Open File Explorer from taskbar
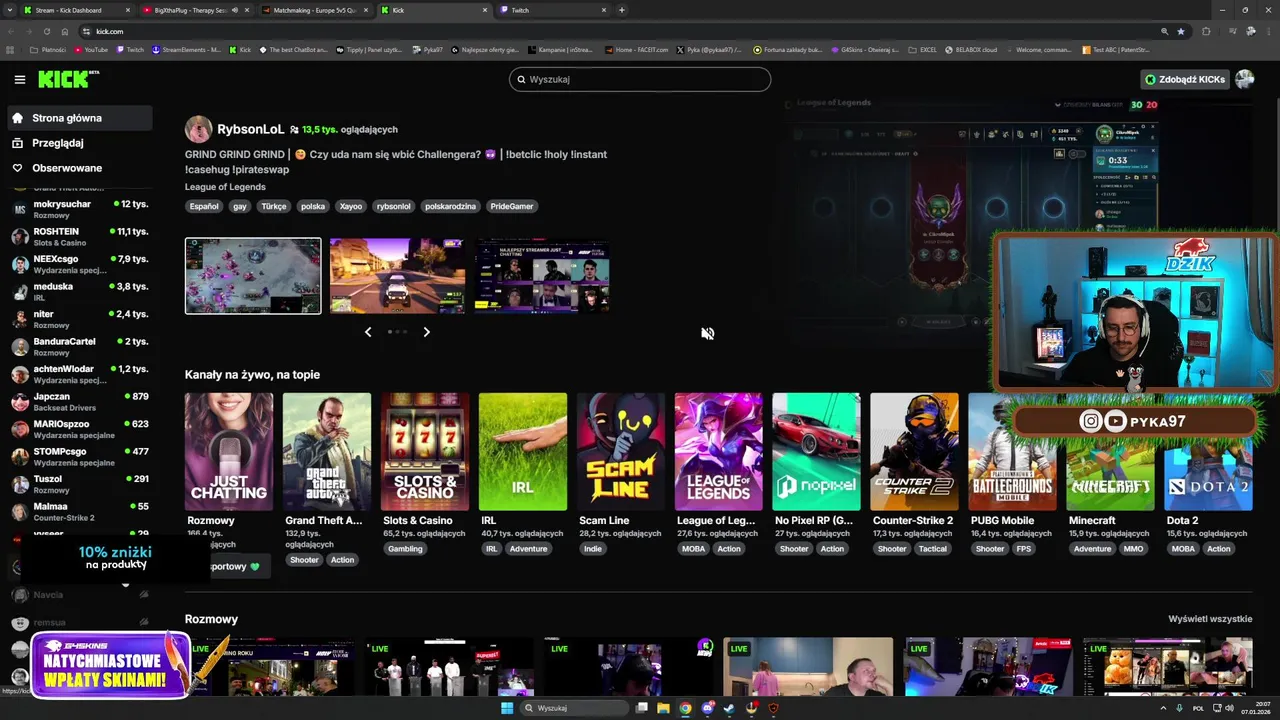 click(x=663, y=708)
